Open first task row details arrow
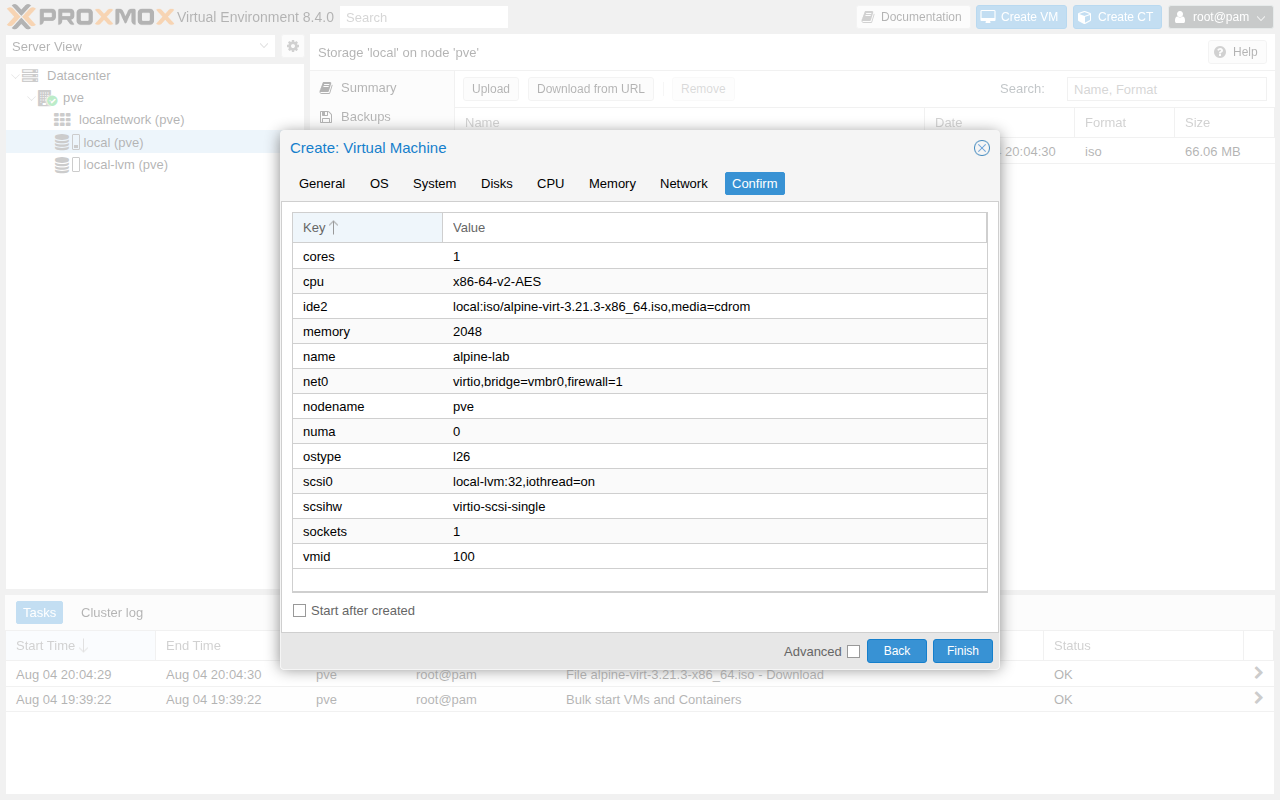 click(1259, 673)
